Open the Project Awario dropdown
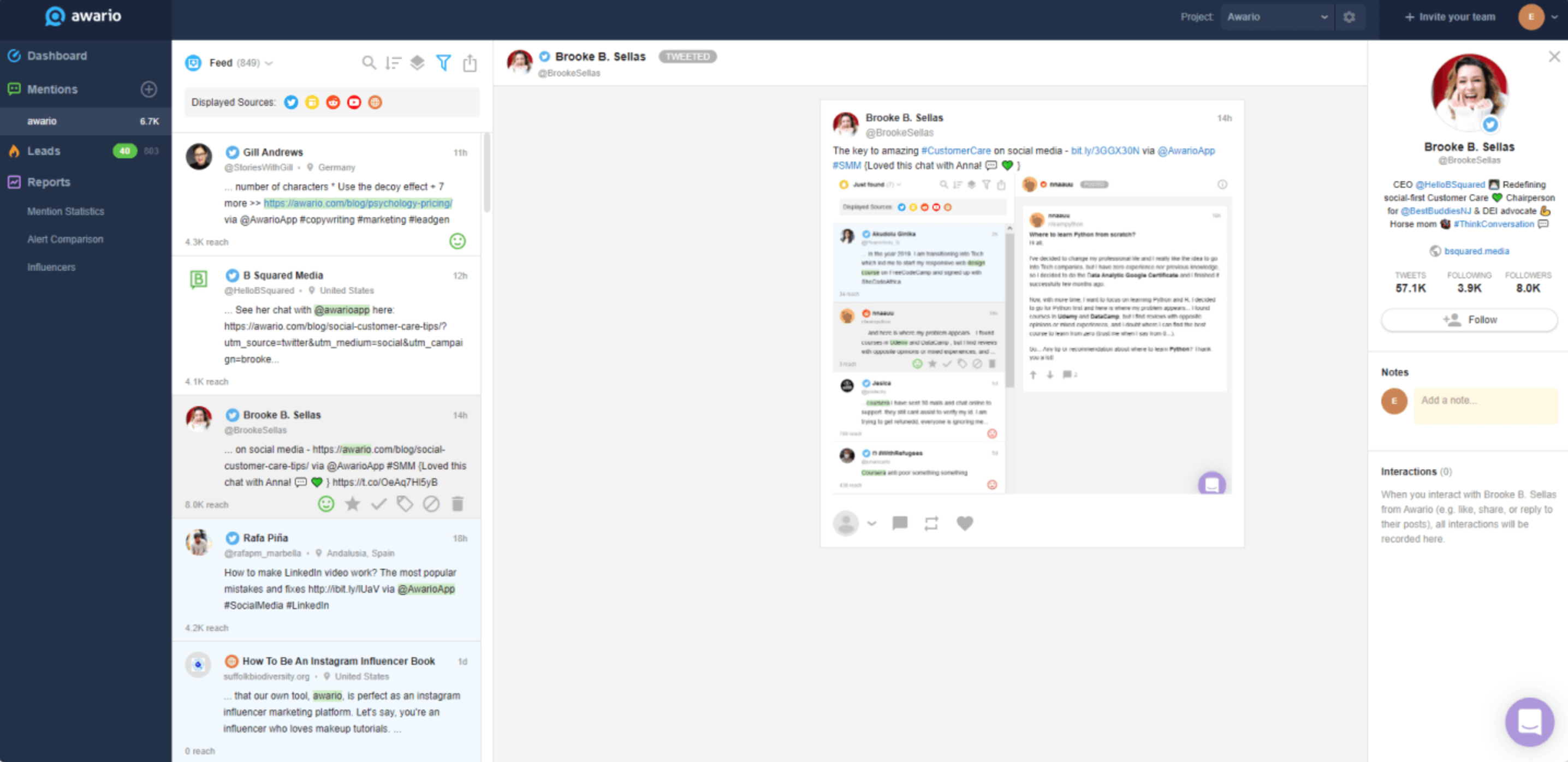Screen dimensions: 1568x762 point(1277,17)
